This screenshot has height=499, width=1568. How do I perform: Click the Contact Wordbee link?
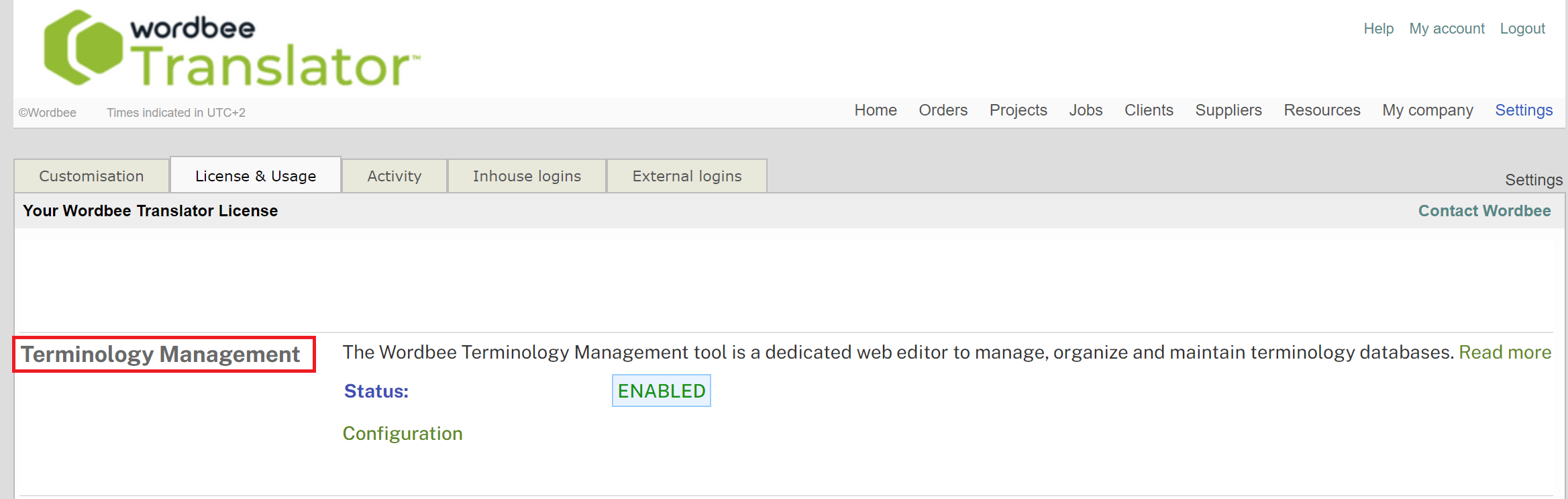point(1484,210)
